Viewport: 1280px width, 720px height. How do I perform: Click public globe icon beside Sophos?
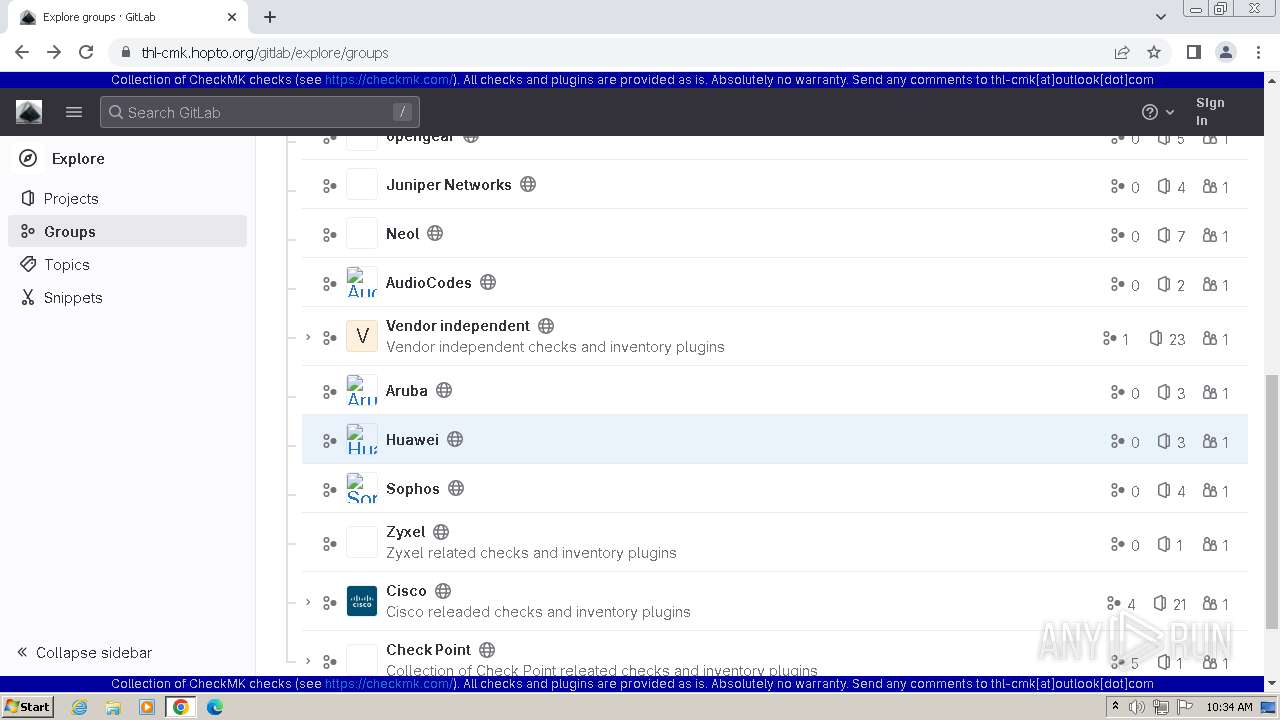point(456,488)
